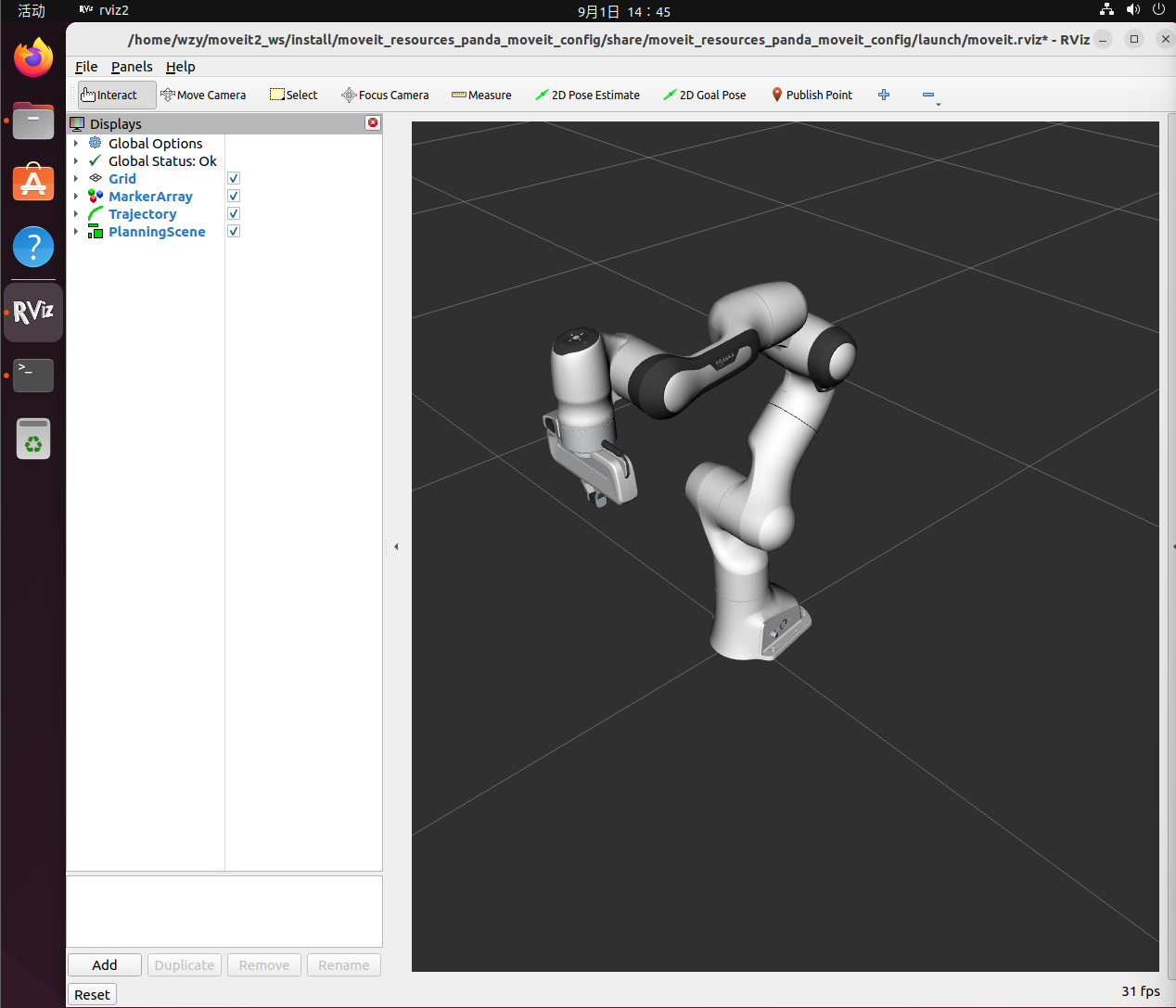Activate 2D Pose Estimate tool

pos(587,95)
